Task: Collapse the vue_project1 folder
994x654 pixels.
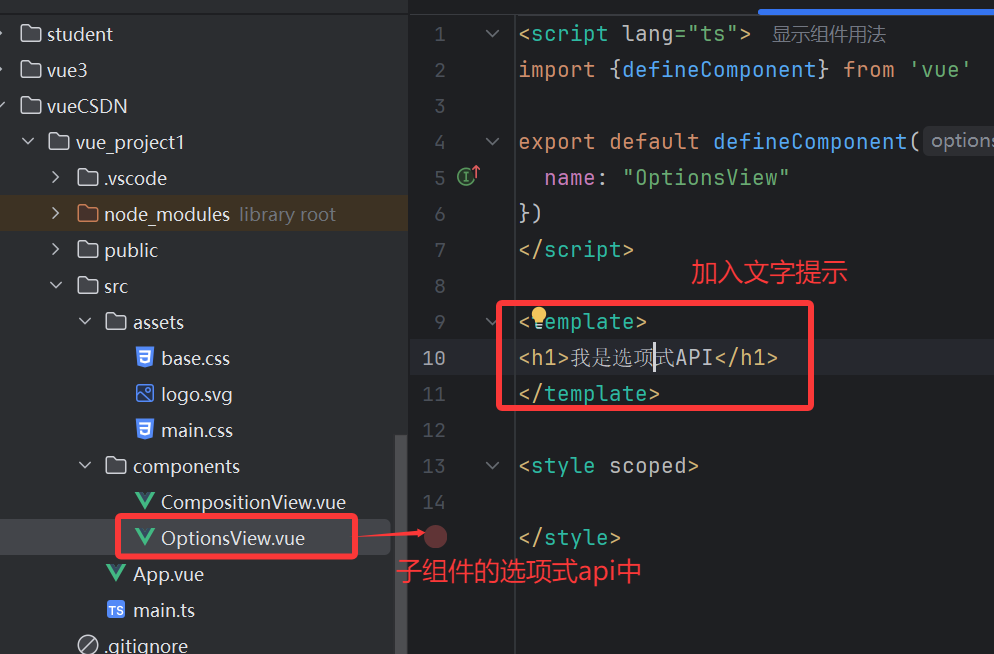Action: tap(28, 141)
